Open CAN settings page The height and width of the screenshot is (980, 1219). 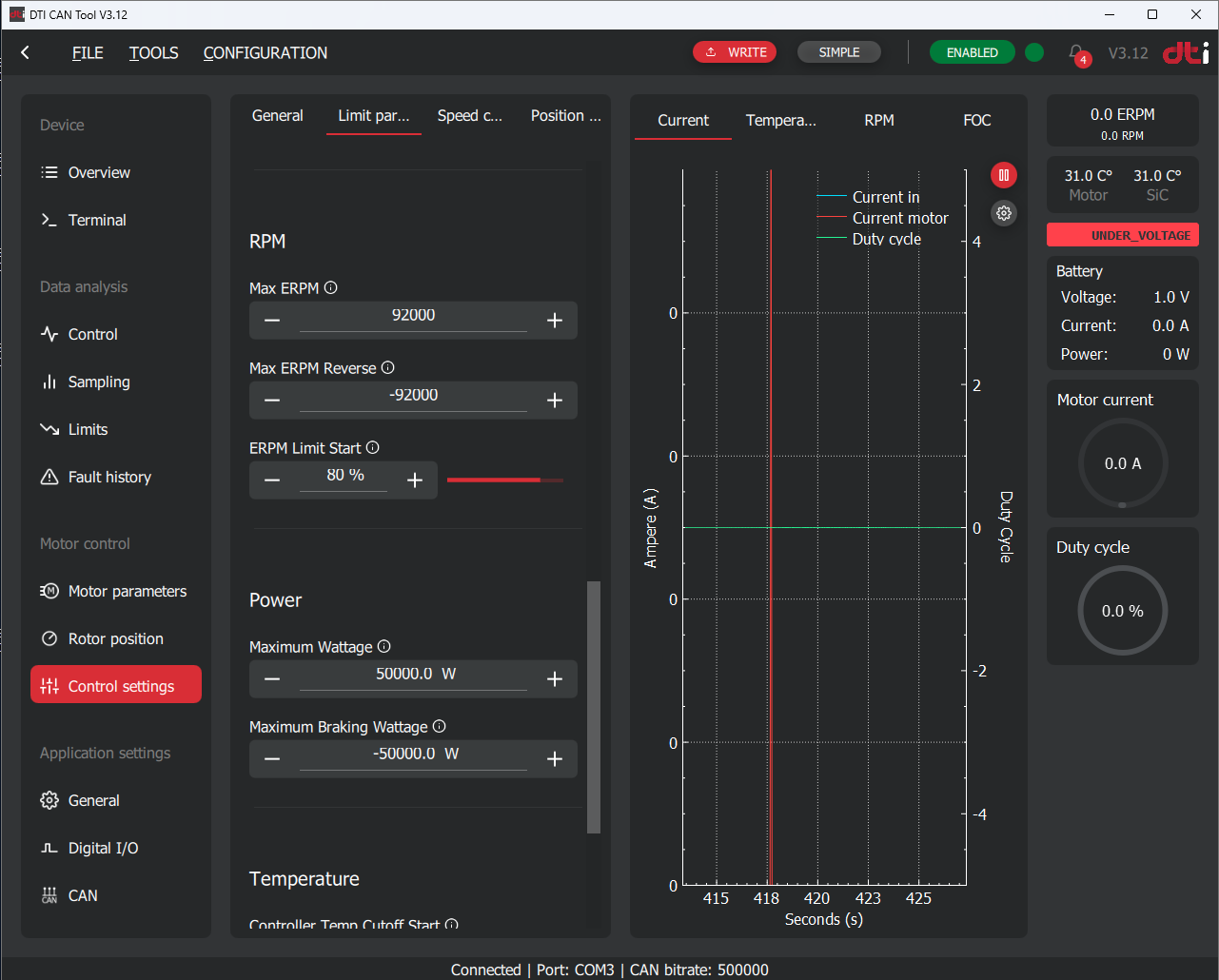pyautogui.click(x=116, y=895)
